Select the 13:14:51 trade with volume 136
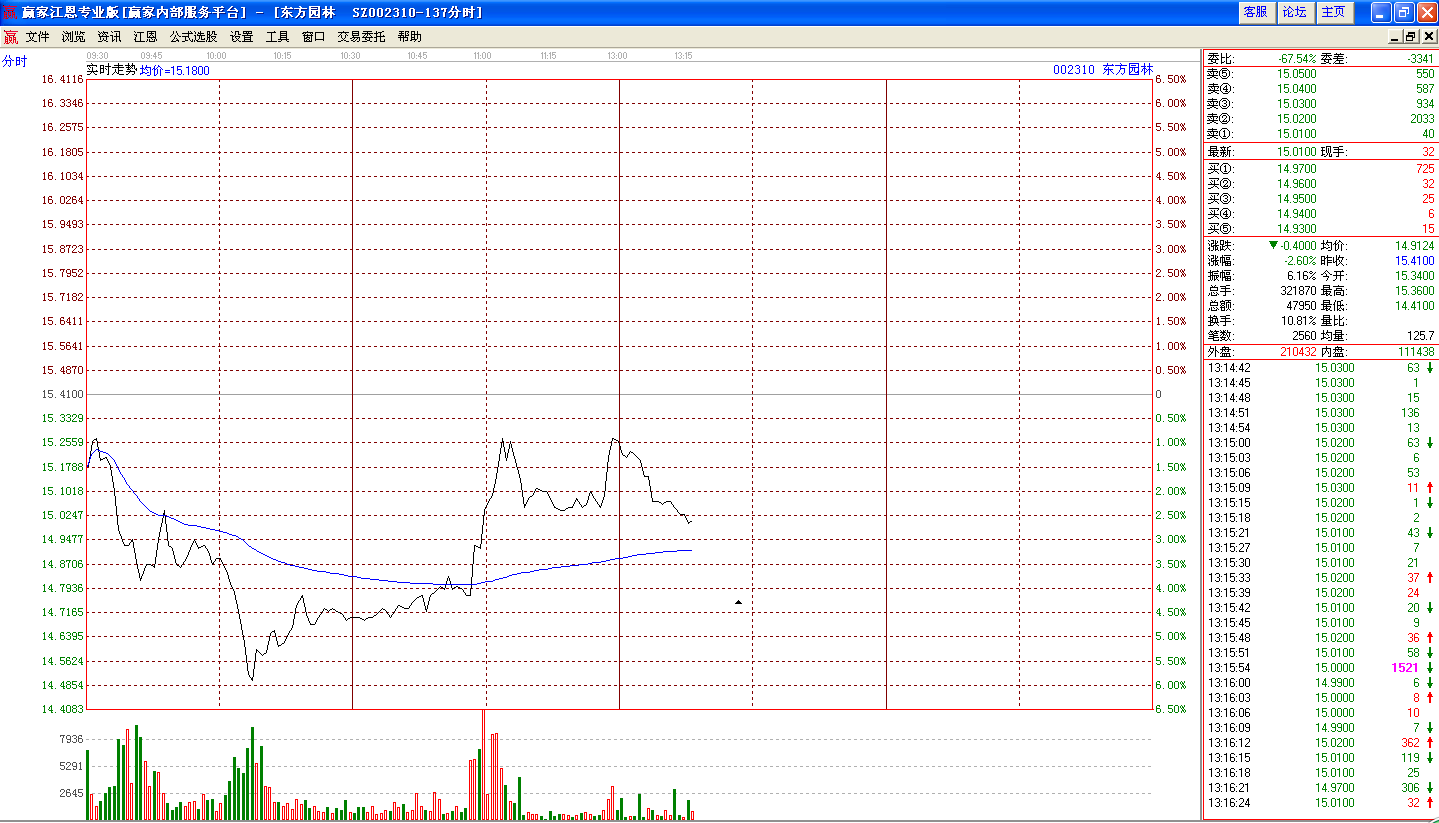The height and width of the screenshot is (823, 1439). [x=1320, y=413]
